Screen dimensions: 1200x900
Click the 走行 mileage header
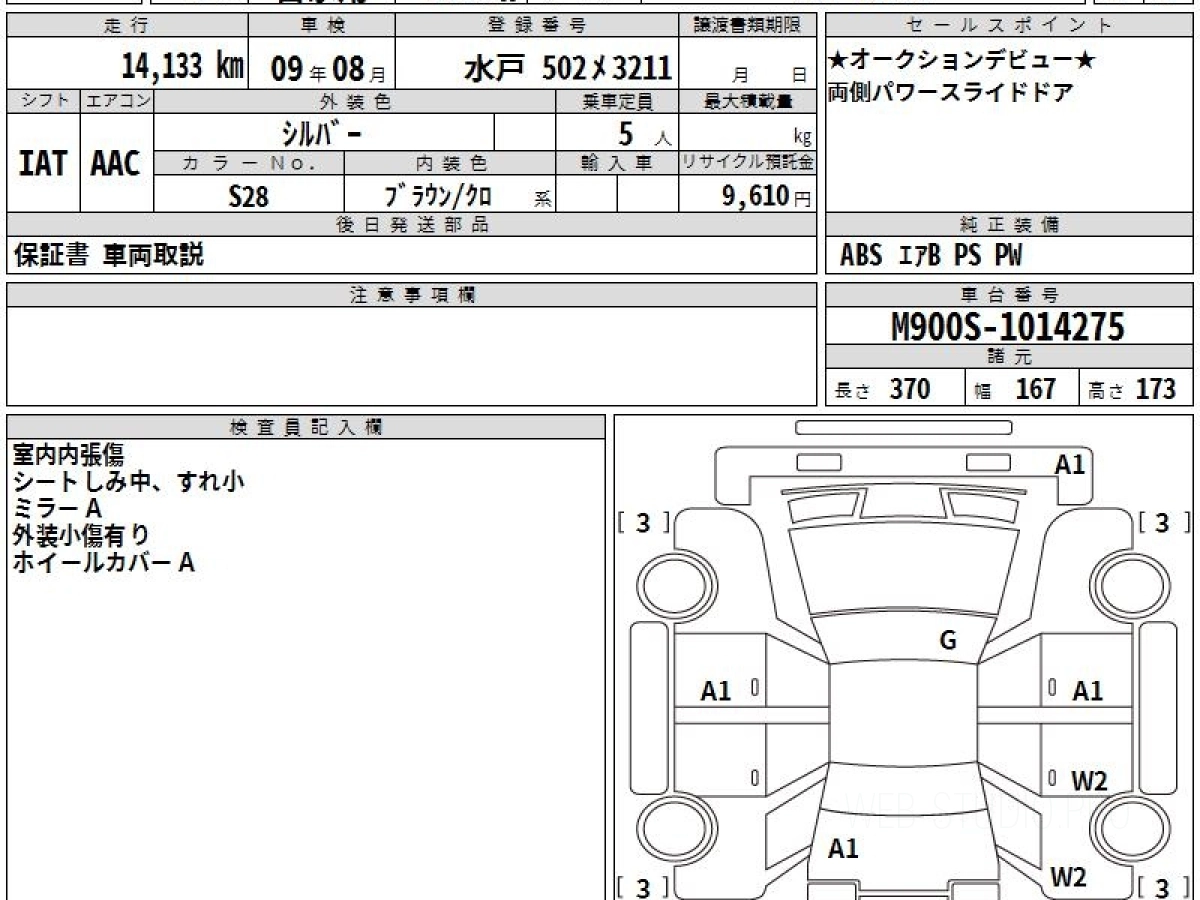click(x=125, y=26)
